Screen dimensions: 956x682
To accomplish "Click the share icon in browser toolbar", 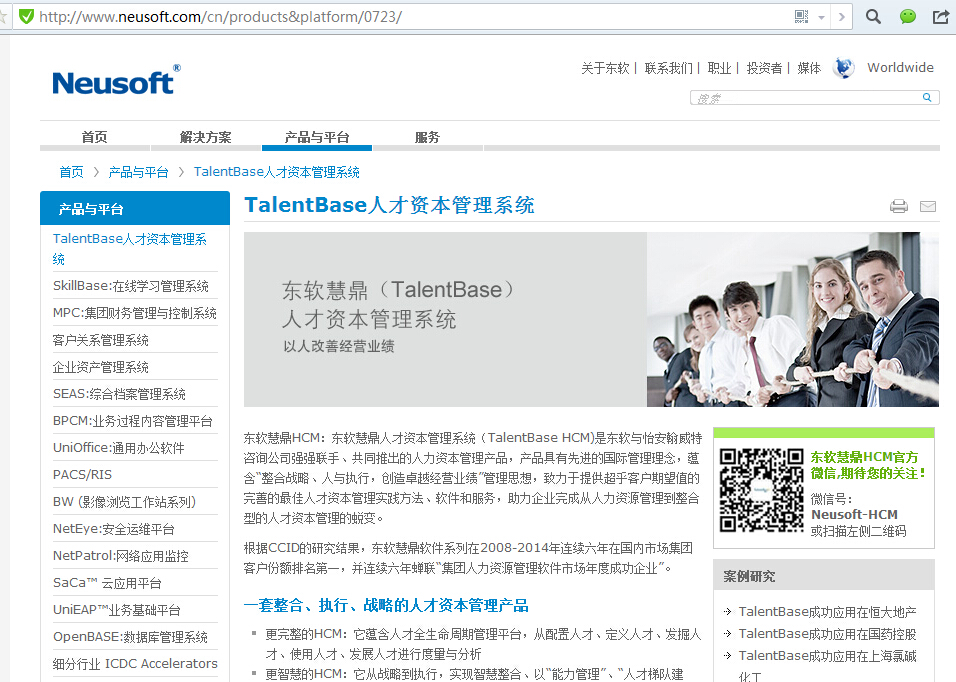I will point(941,16).
